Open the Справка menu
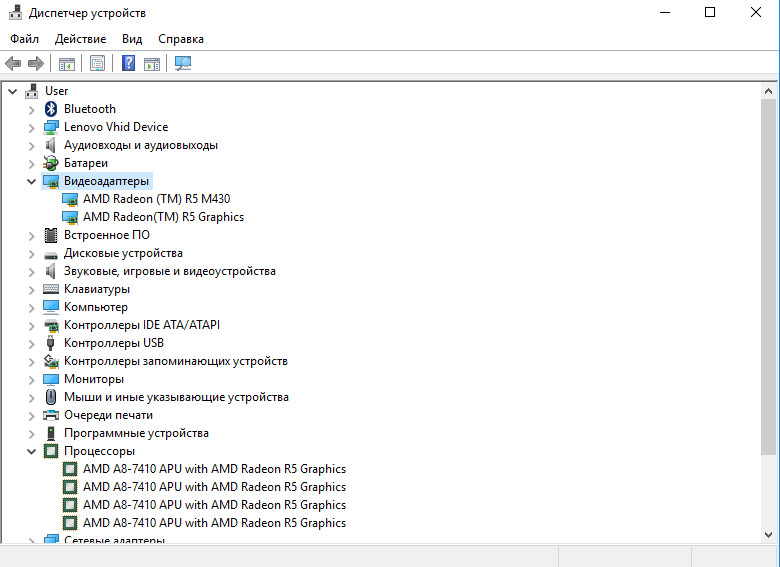 (x=181, y=39)
